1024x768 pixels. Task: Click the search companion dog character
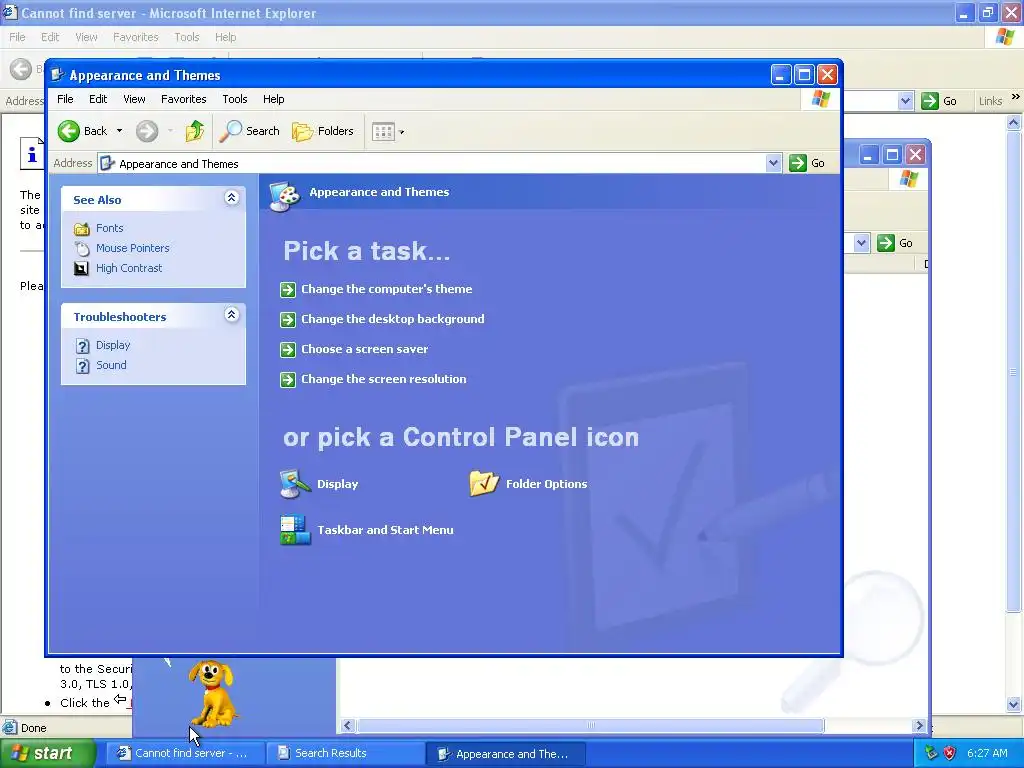212,694
